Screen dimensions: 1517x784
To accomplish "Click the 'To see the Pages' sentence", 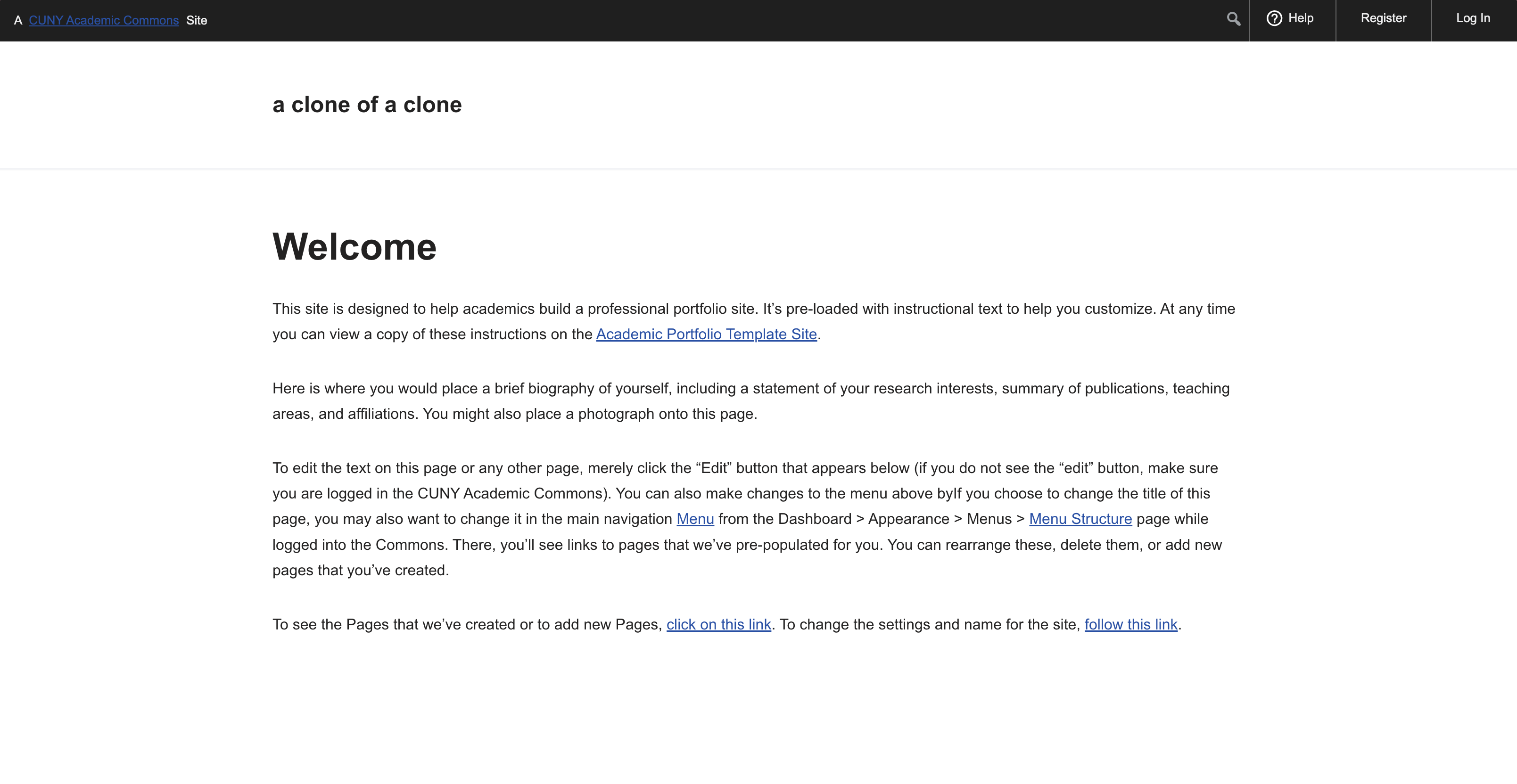I will coord(465,624).
